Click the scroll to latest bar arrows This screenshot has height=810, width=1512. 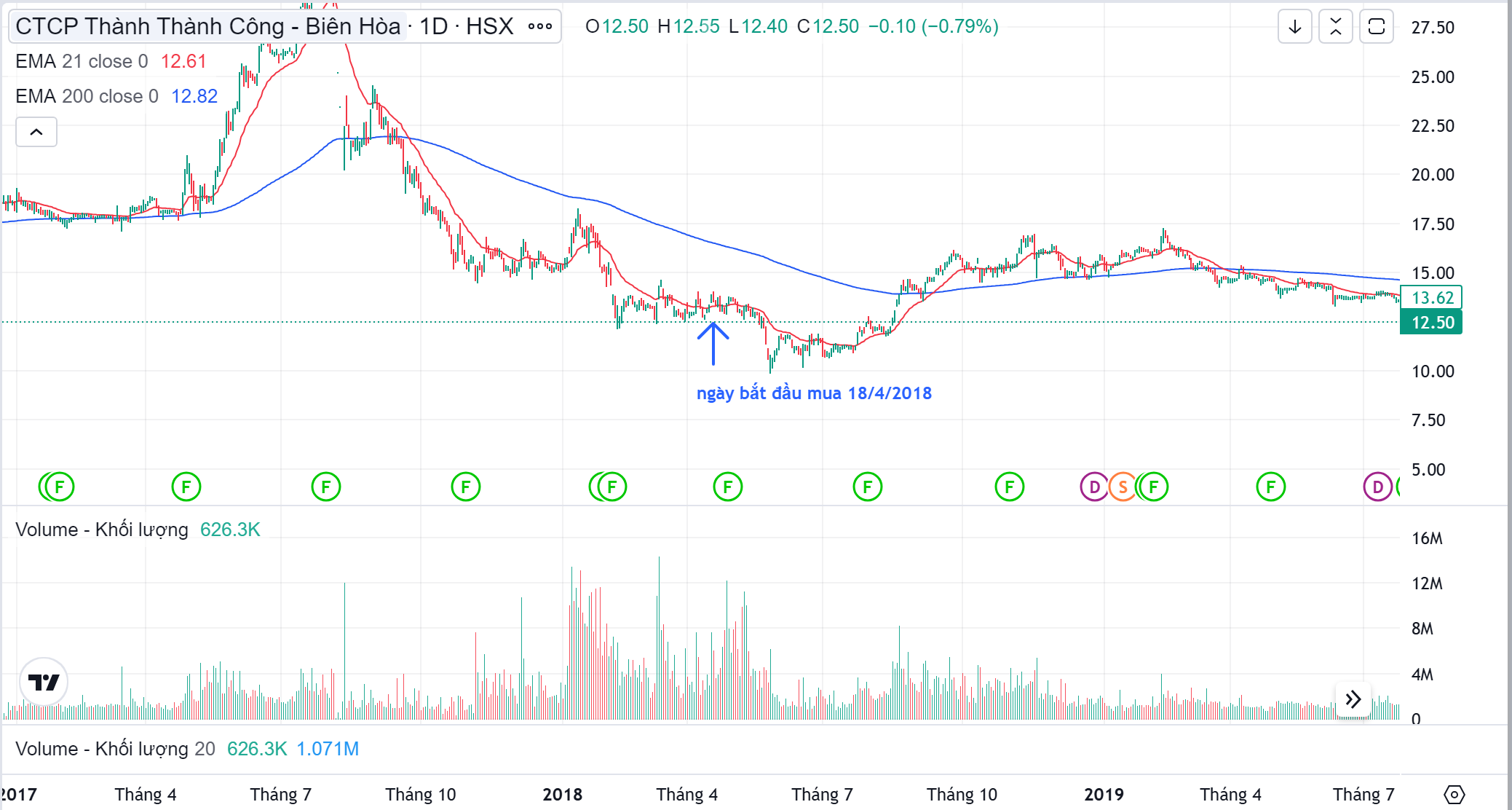(1353, 700)
